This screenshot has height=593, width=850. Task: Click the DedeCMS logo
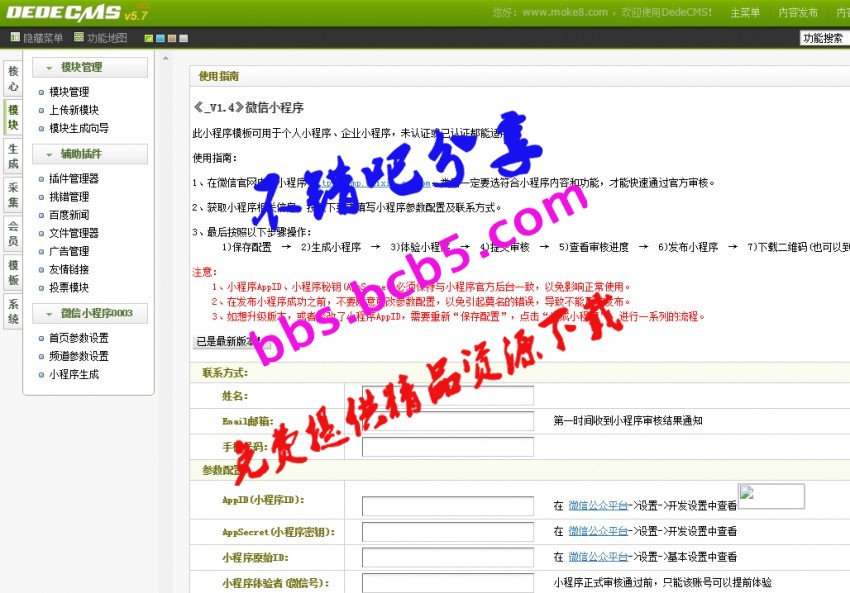(x=76, y=13)
